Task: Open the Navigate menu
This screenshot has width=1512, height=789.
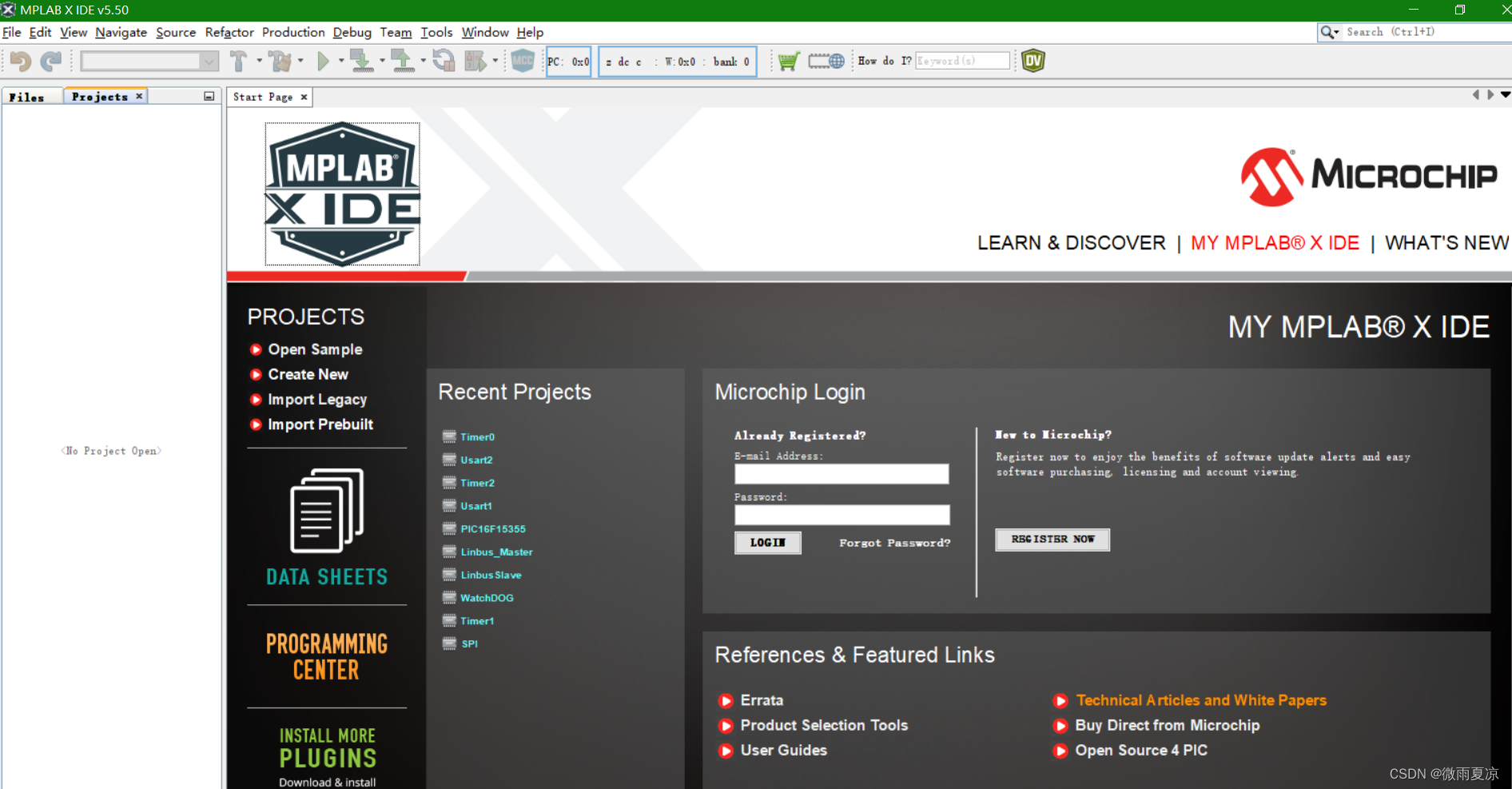Action: (x=121, y=32)
